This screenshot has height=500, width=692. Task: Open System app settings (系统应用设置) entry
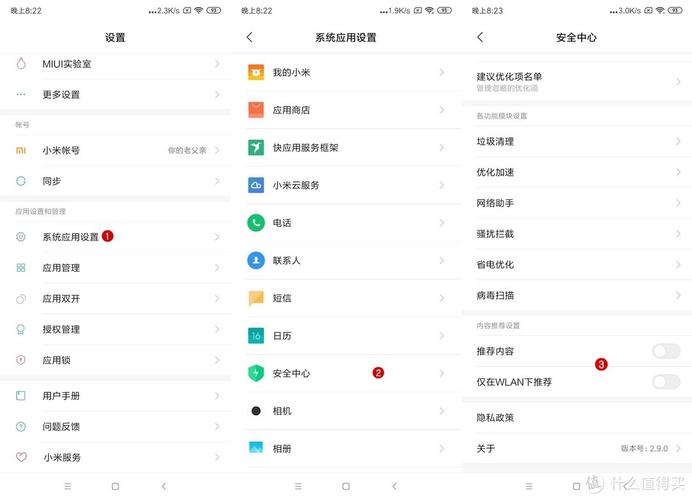coord(116,237)
